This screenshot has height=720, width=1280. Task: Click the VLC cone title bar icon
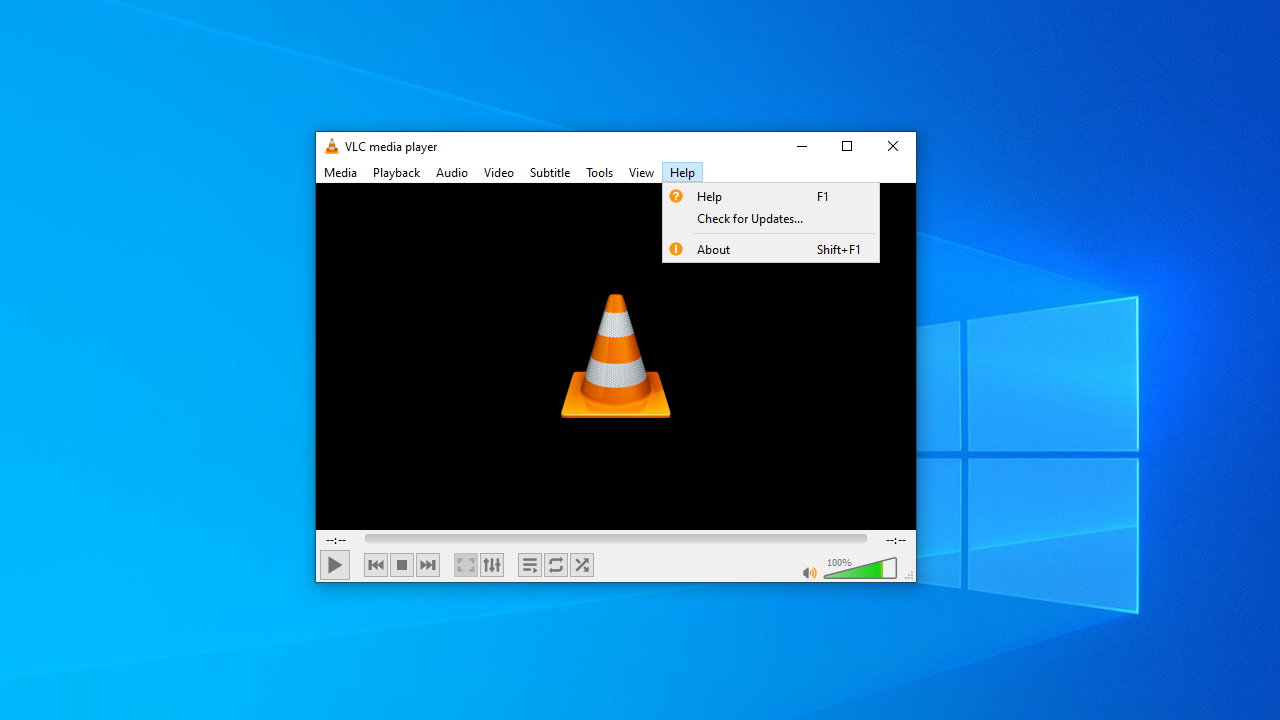pyautogui.click(x=332, y=147)
